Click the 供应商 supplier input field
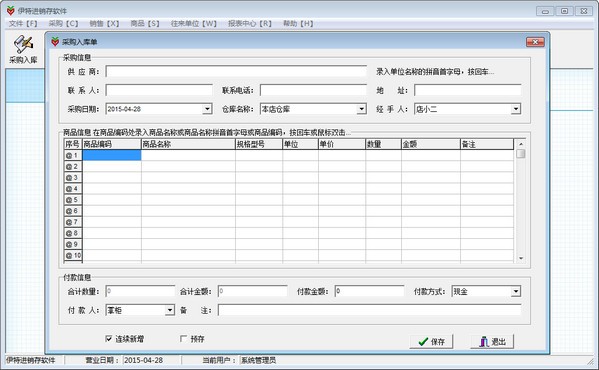The width and height of the screenshot is (599, 370). click(236, 71)
